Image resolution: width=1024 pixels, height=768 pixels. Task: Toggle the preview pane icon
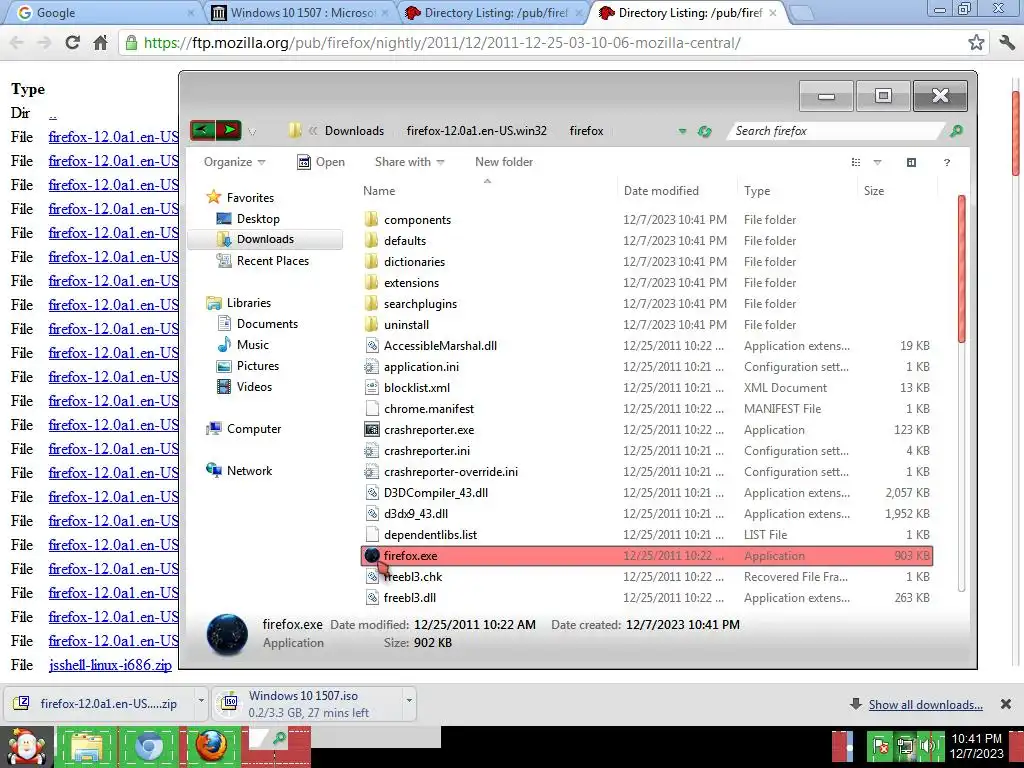[x=912, y=162]
